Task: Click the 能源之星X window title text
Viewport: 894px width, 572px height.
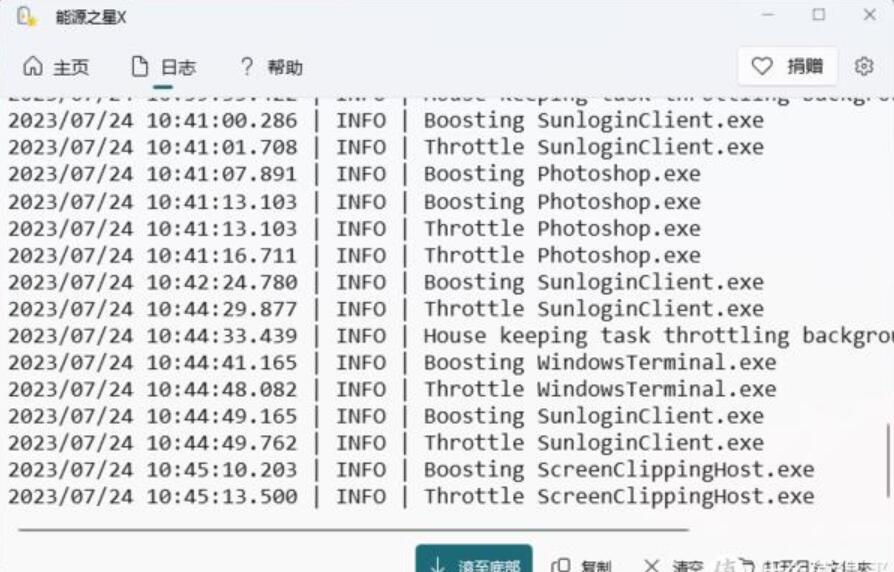Action: pos(91,17)
